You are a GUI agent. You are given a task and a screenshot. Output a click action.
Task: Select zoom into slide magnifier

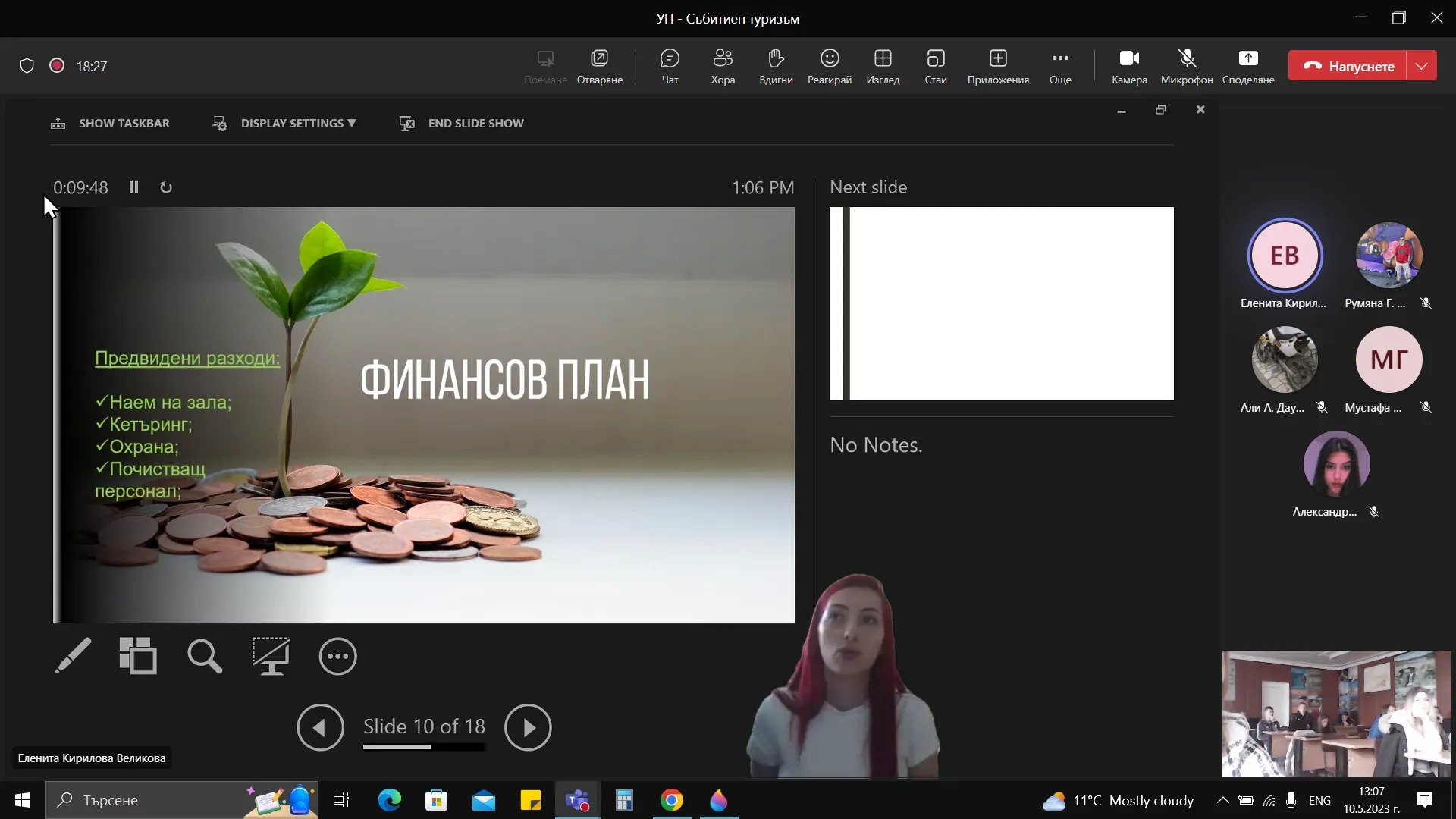coord(205,656)
